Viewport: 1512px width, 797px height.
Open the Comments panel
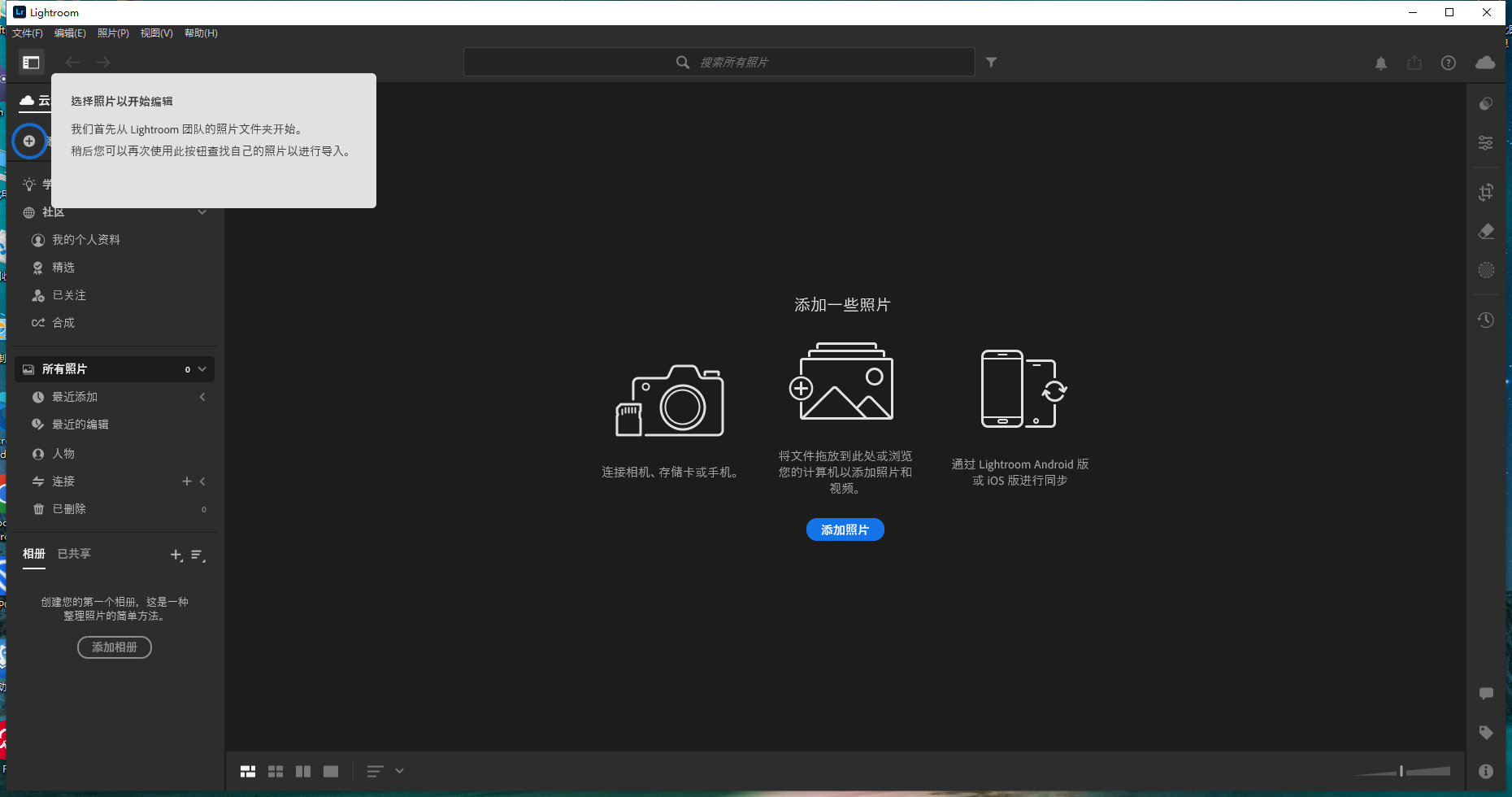pos(1486,693)
